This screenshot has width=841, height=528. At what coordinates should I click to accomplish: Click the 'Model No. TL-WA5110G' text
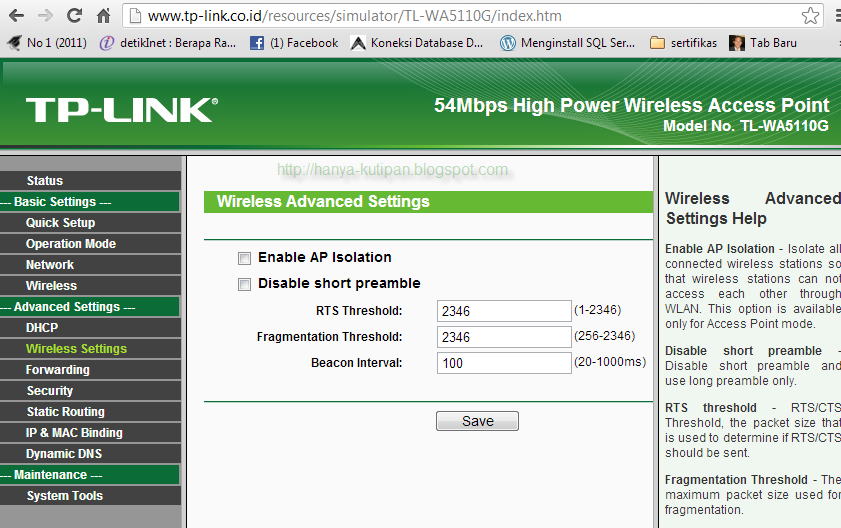[746, 126]
